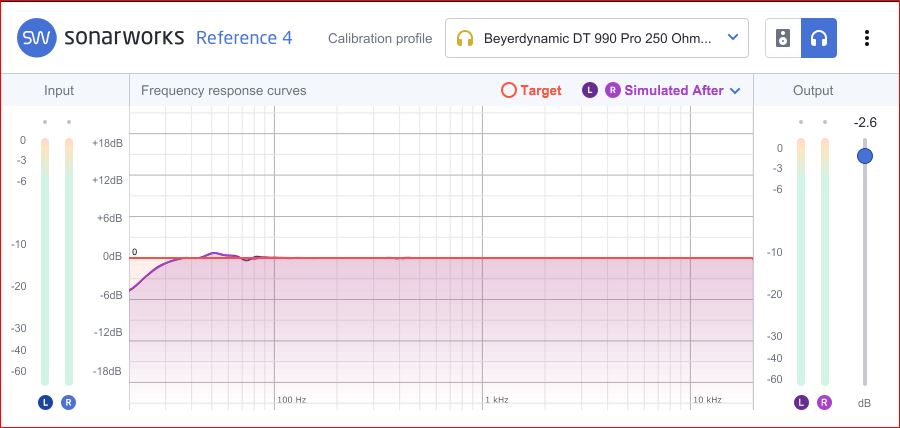Click the -2.6 output gain value
Screen dimensions: 900x428
pyautogui.click(x=865, y=123)
